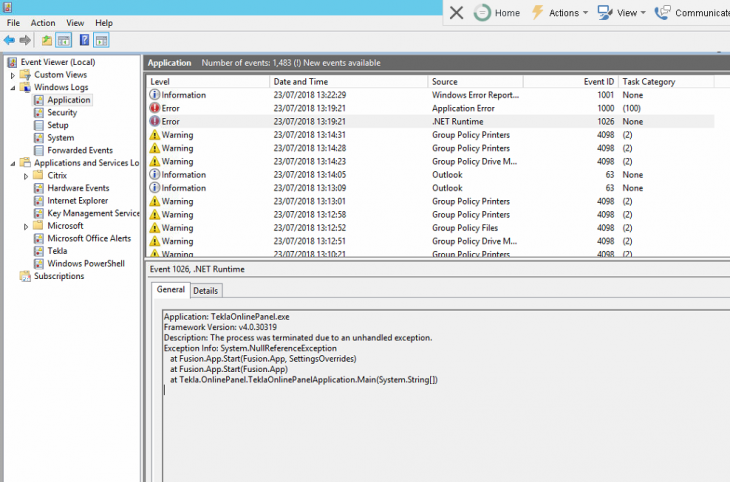730x482 pixels.
Task: Sort by Task Category column header
Action: coord(666,81)
